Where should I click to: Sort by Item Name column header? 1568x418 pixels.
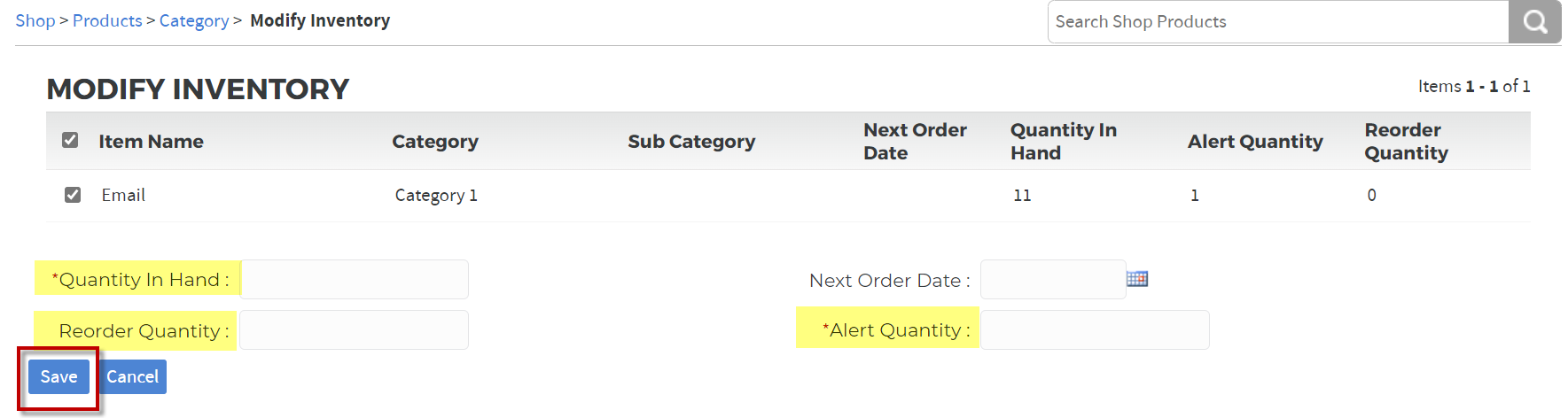point(151,141)
